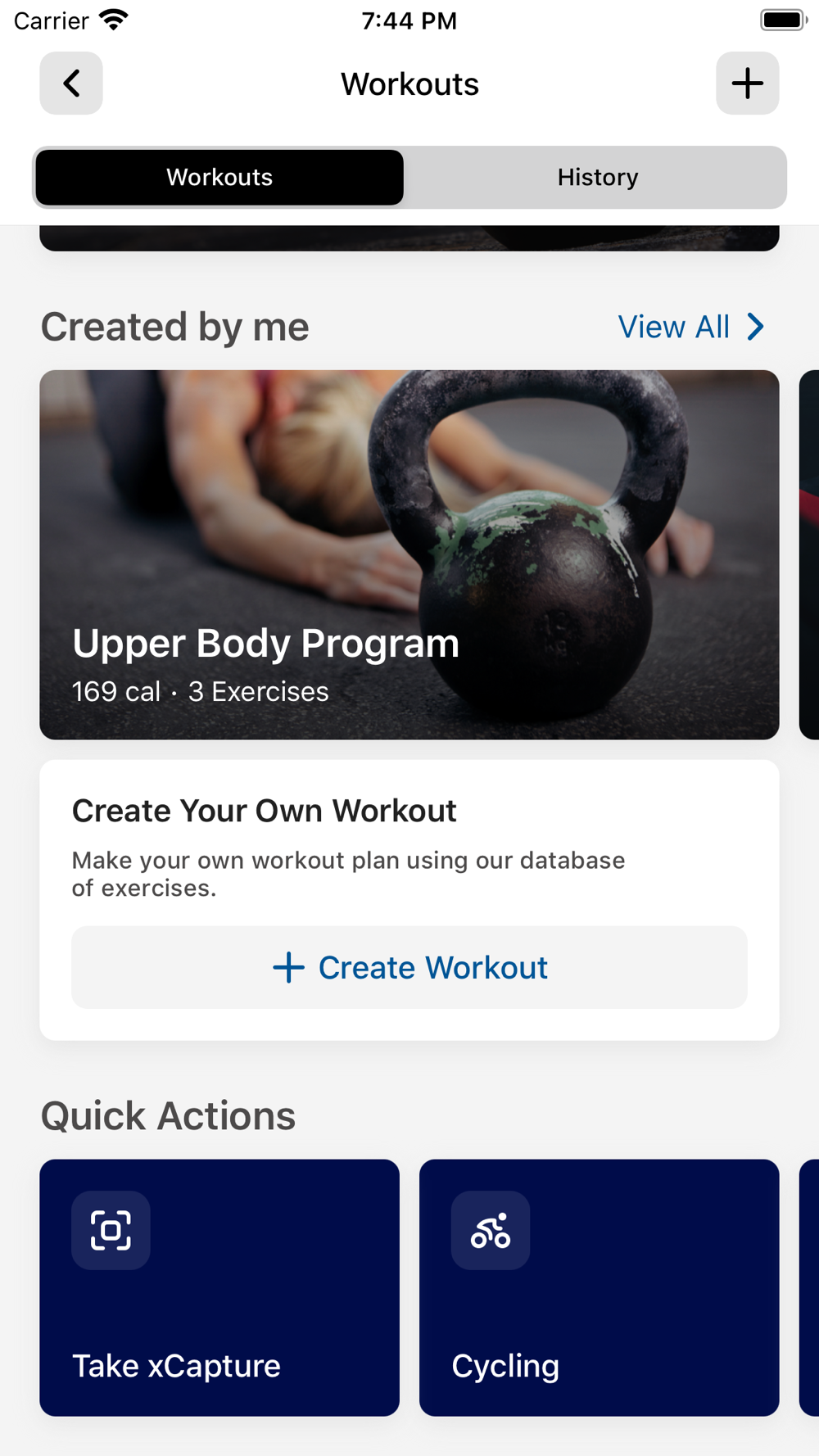Tap the Create Your Own Workout heading
Screen dimensions: 819x1456
coord(265,811)
